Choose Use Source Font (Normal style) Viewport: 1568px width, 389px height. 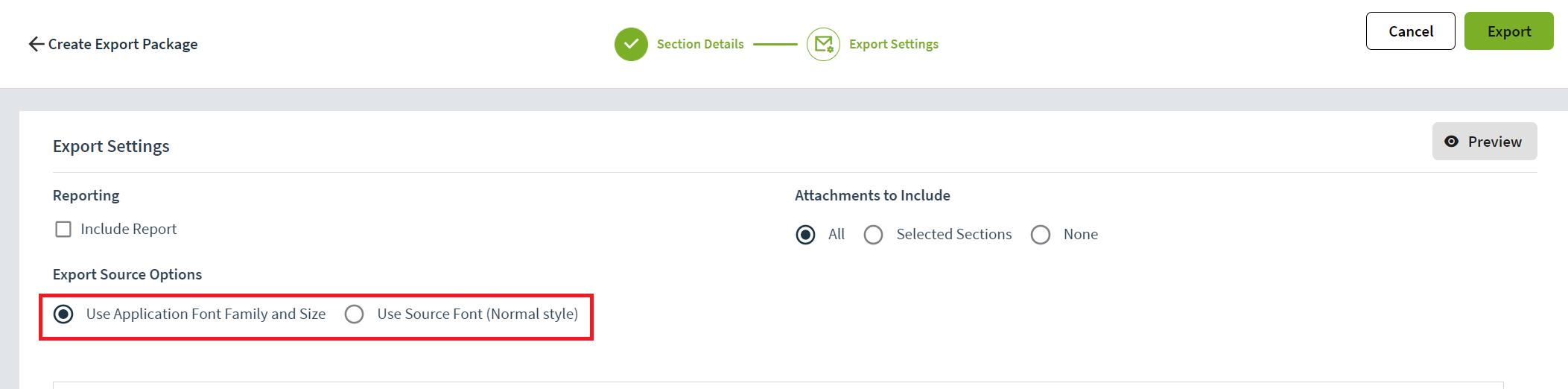click(x=354, y=314)
